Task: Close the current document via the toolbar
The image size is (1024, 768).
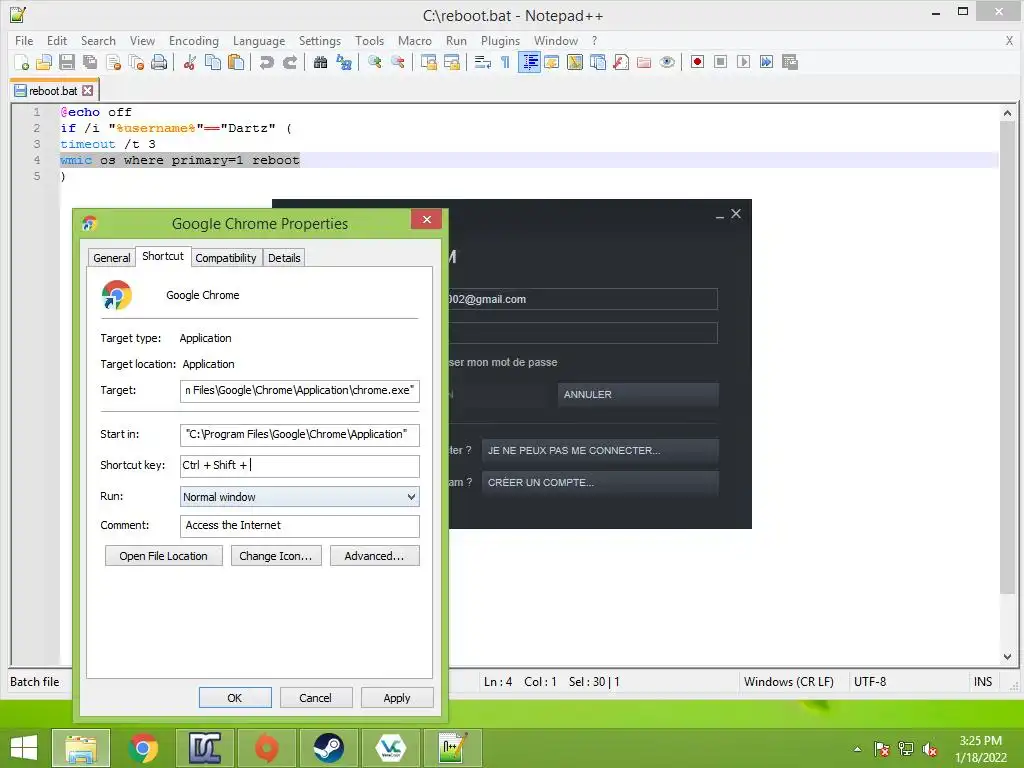Action: tap(113, 62)
